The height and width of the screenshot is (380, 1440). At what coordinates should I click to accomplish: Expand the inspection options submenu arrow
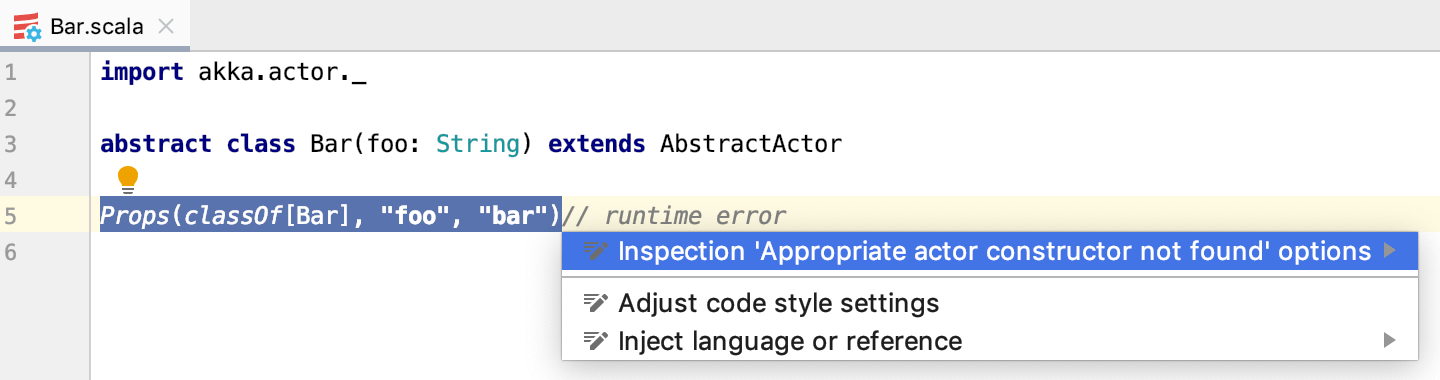tap(1389, 251)
